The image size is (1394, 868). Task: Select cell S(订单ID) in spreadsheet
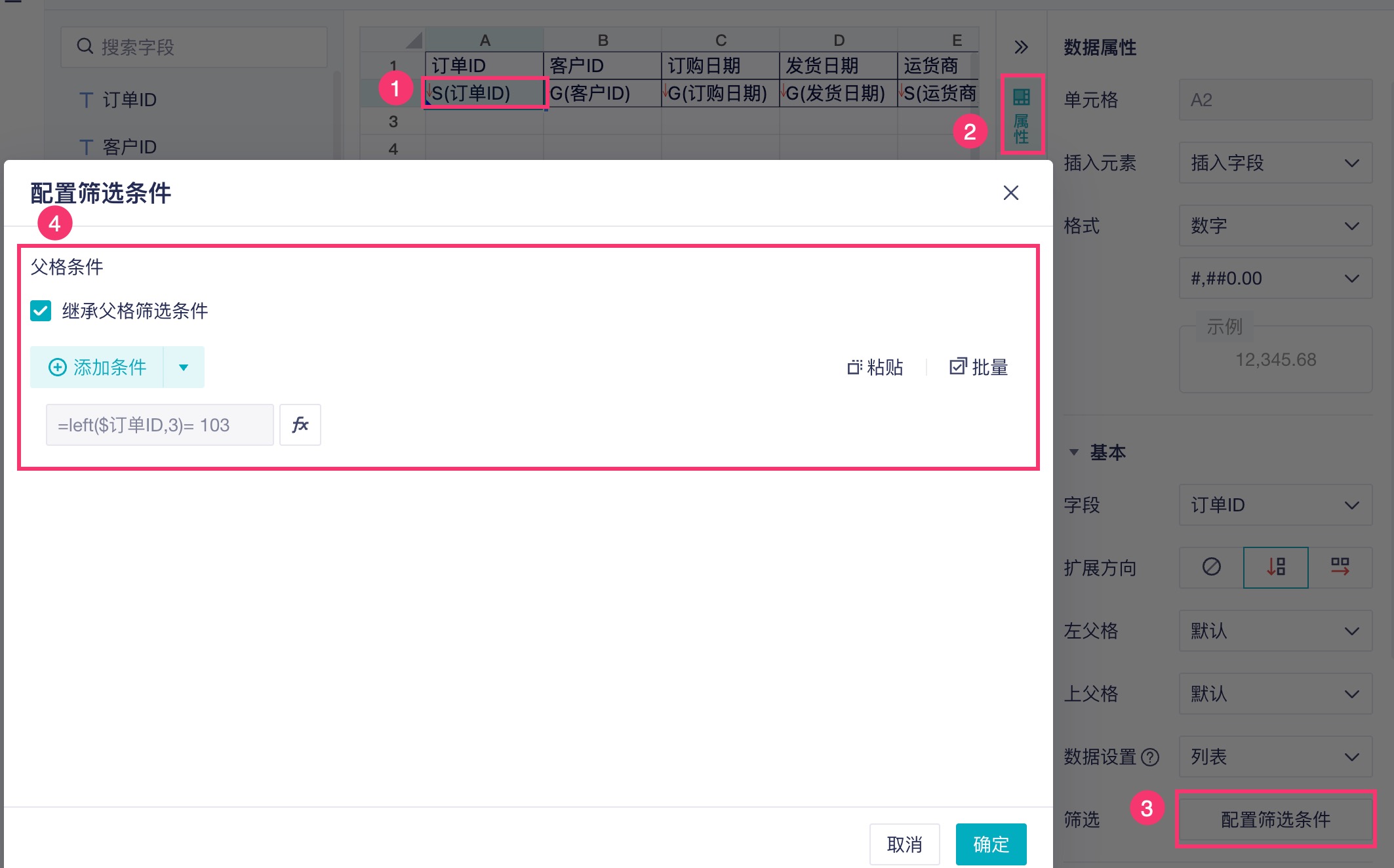pyautogui.click(x=484, y=93)
